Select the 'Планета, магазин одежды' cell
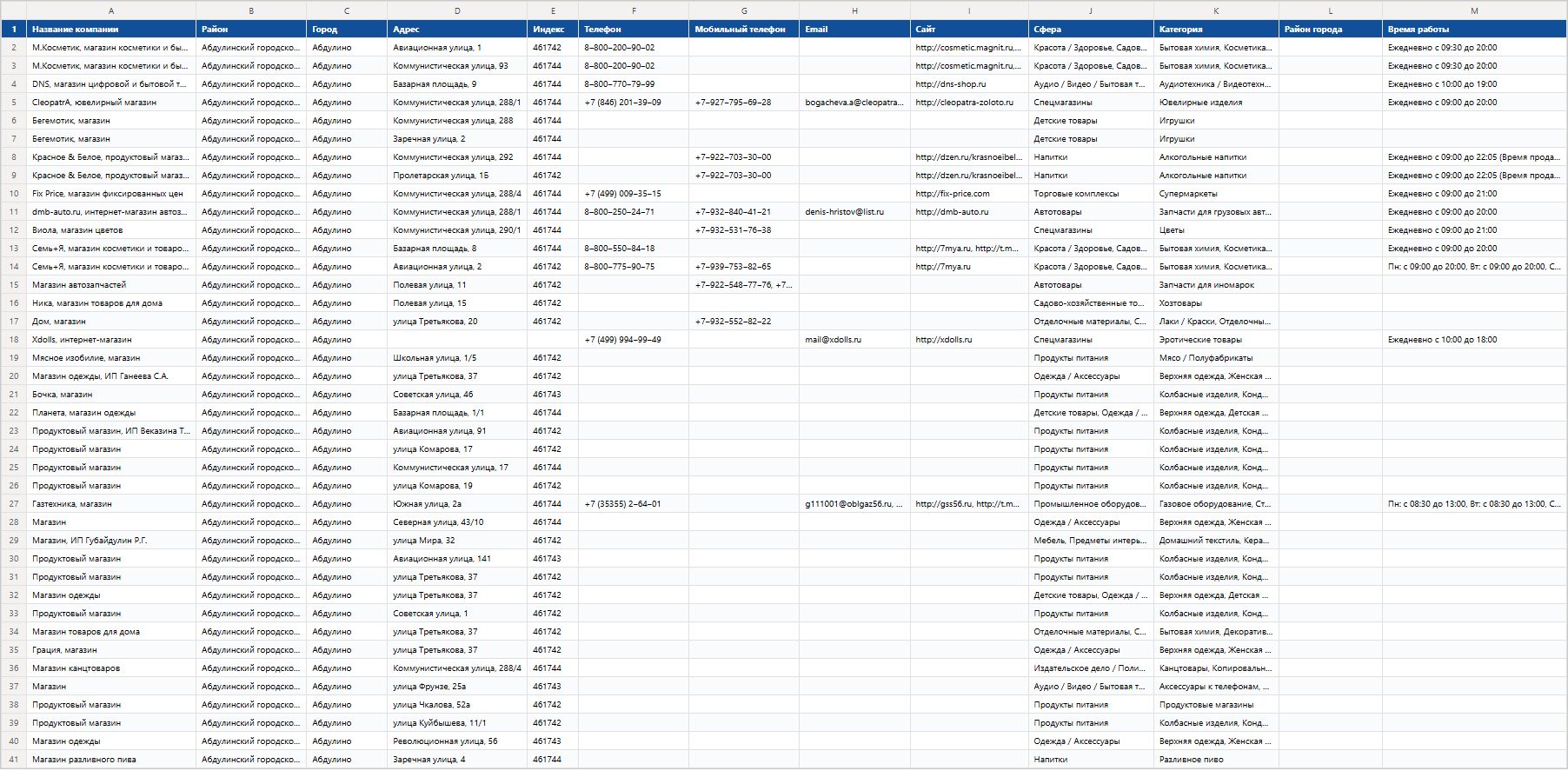Viewport: 1568px width, 784px height. 111,412
